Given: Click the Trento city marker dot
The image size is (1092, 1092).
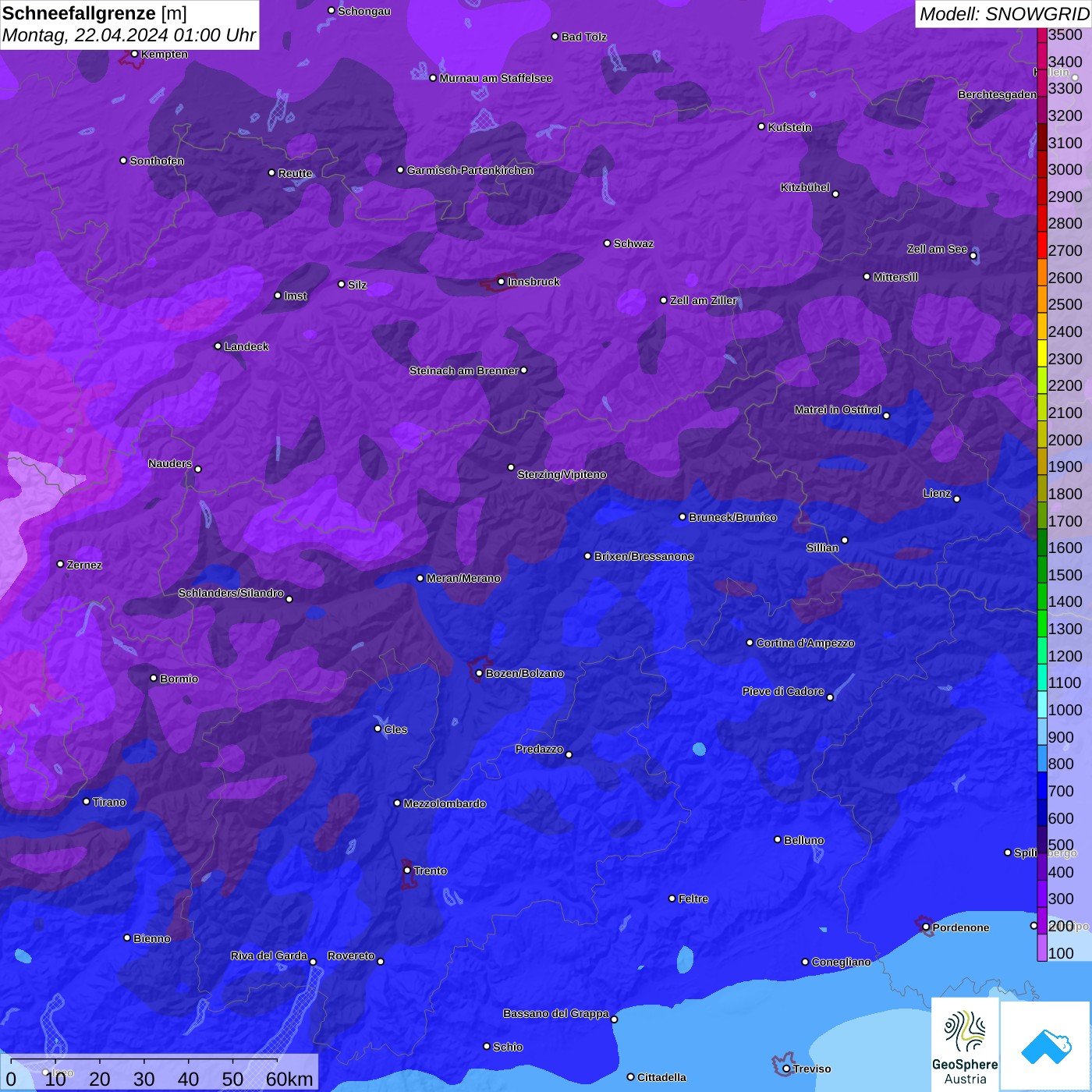Looking at the screenshot, I should point(407,870).
